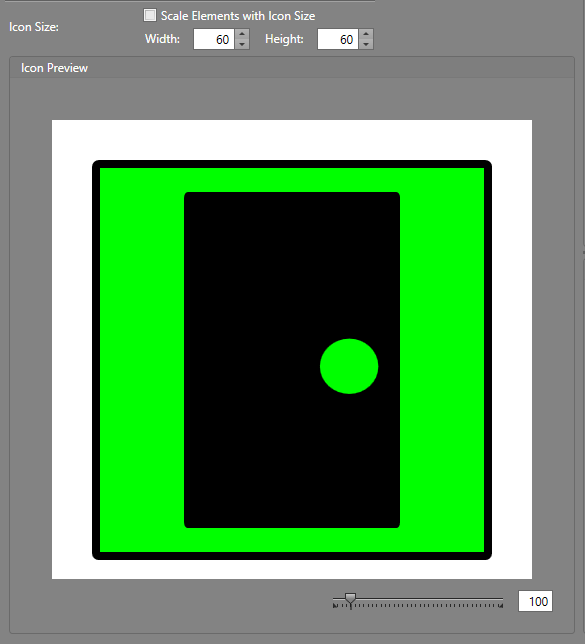Increase Height with the up arrow
This screenshot has height=644, width=585.
(366, 34)
